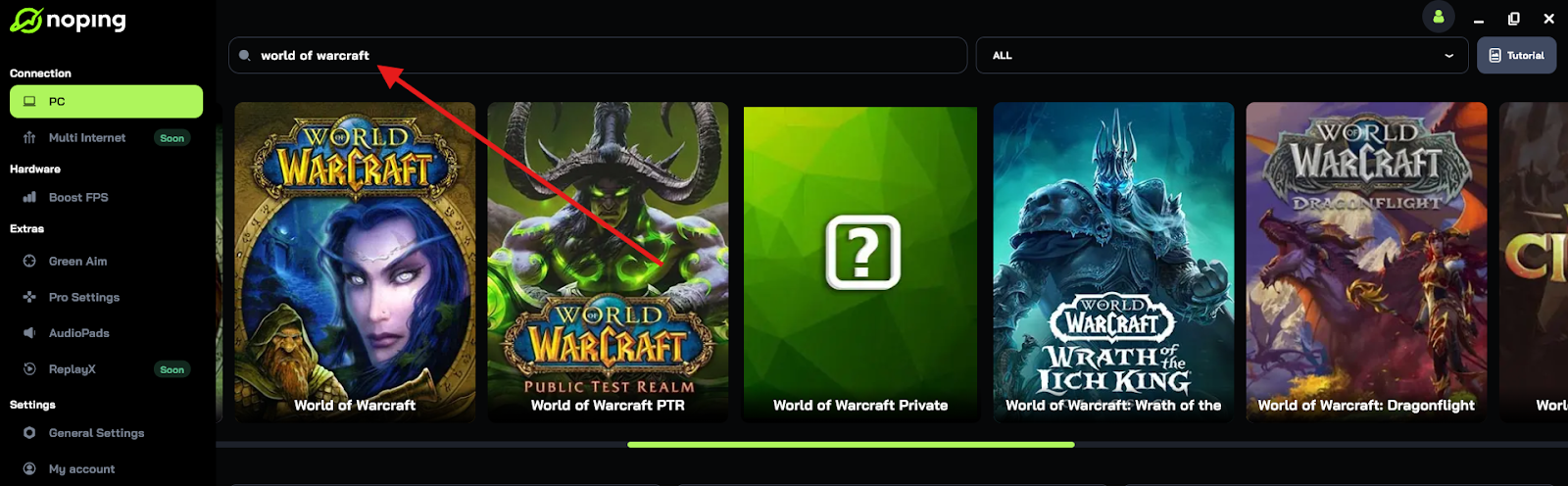1568x486 pixels.
Task: Click the Hardware section heading
Action: pyautogui.click(x=35, y=170)
